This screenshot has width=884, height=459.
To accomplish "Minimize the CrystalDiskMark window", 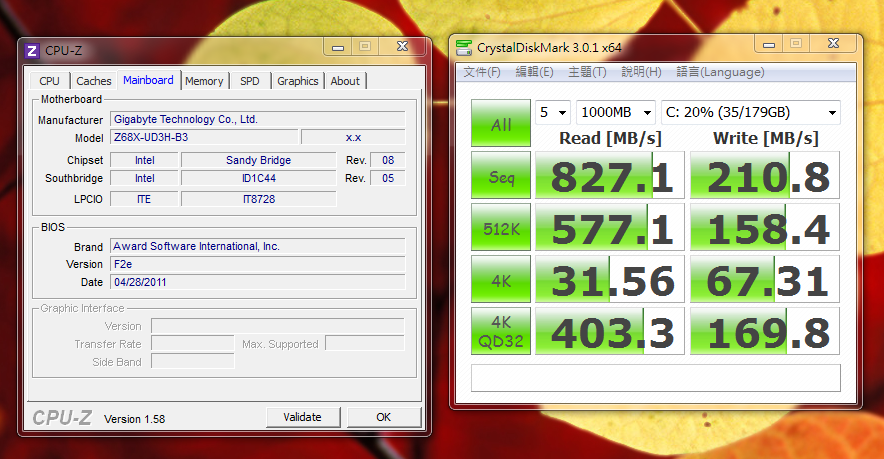I will (x=769, y=43).
